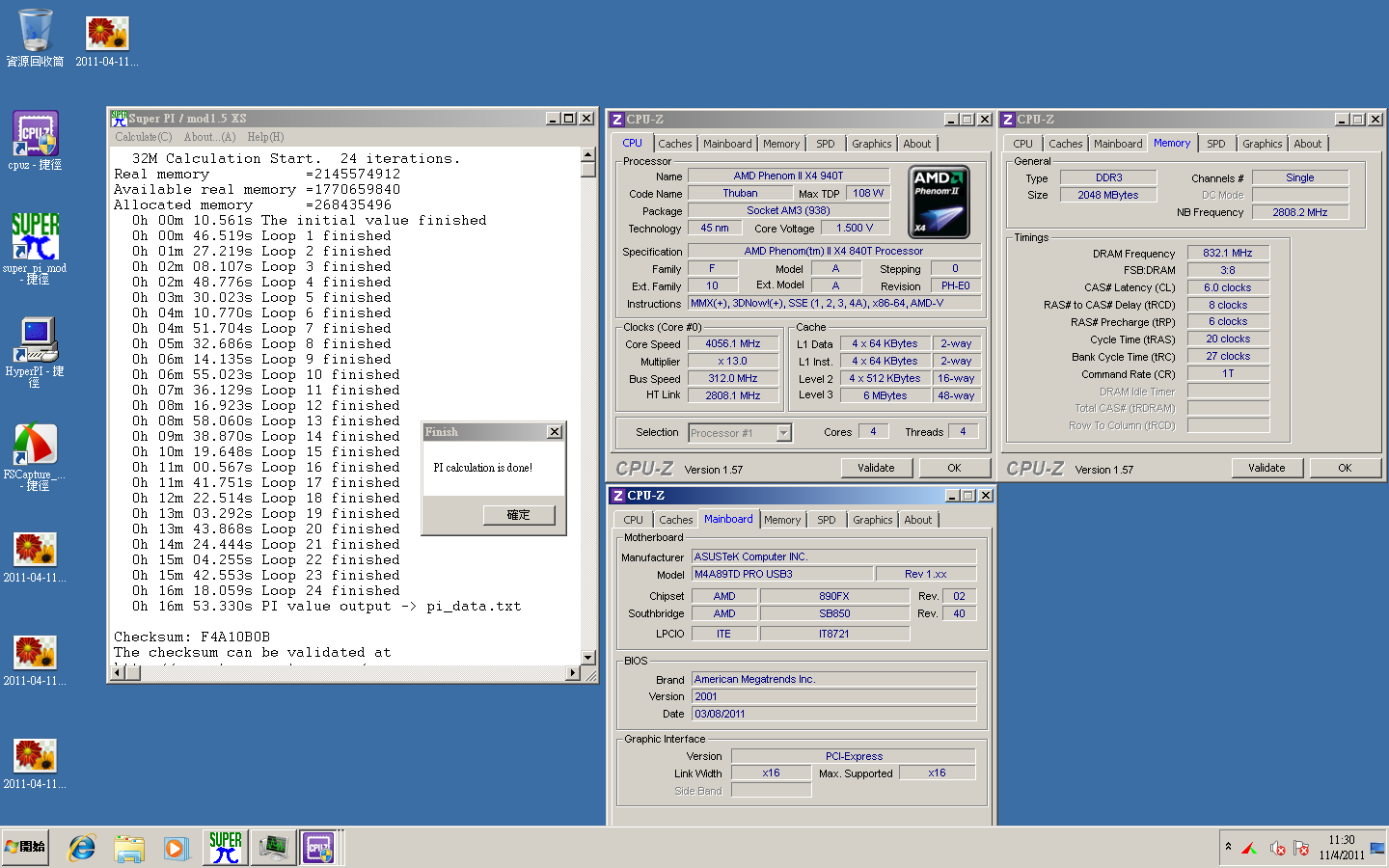Click the AMD Phenom II logo image
Viewport: 1389px width, 868px height.
pyautogui.click(x=940, y=203)
